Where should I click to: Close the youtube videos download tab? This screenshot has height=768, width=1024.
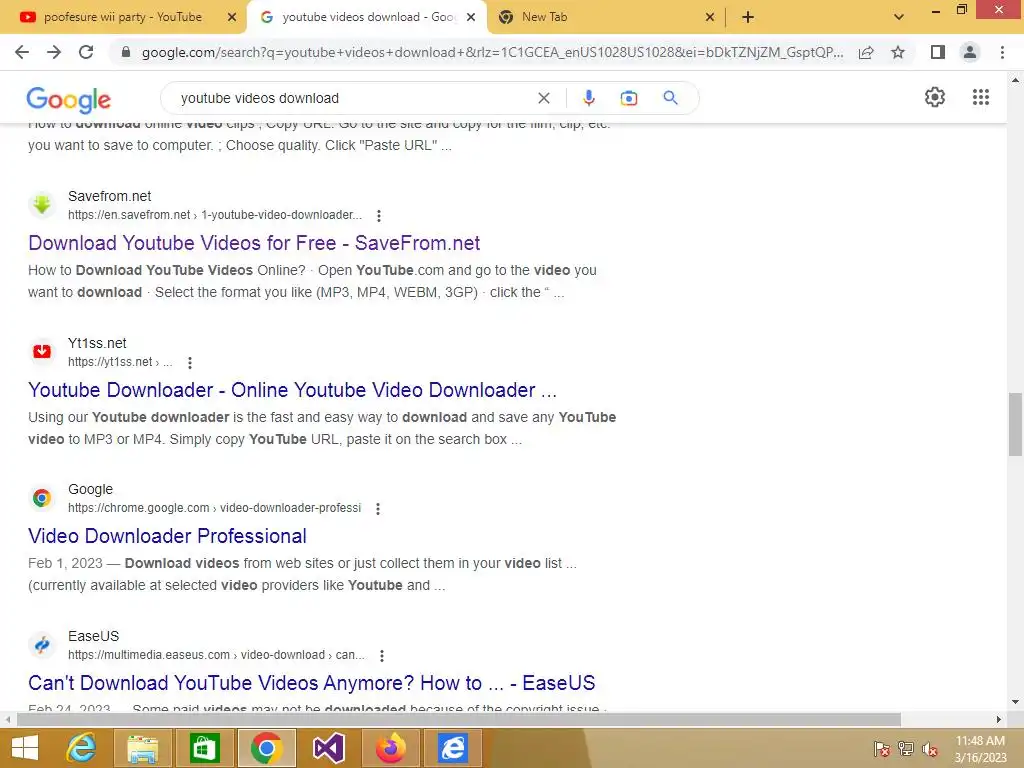tap(471, 18)
